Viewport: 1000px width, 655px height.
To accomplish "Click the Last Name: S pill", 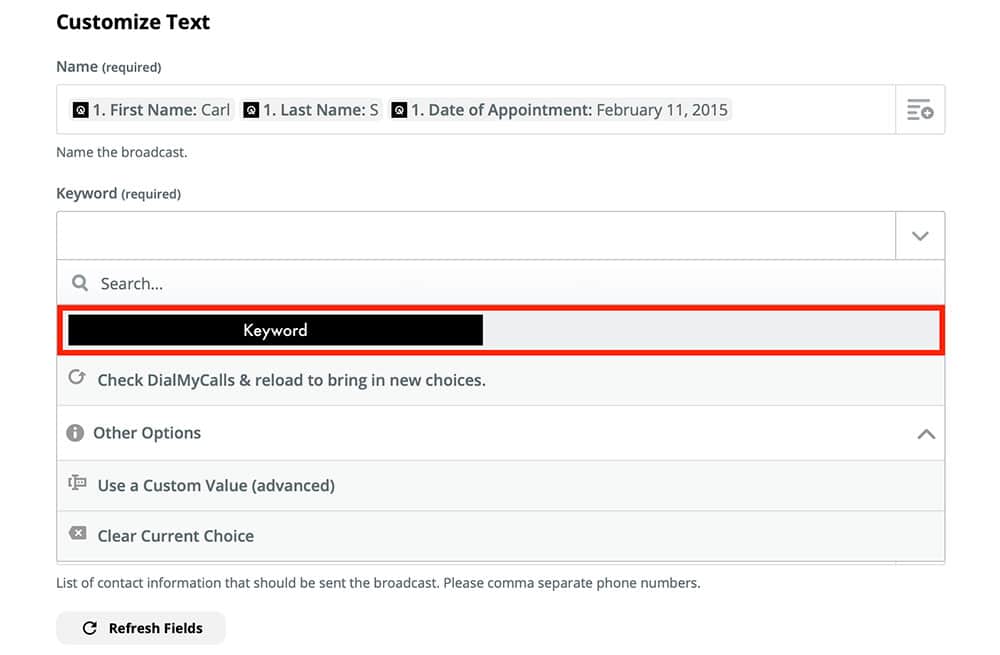I will 311,110.
